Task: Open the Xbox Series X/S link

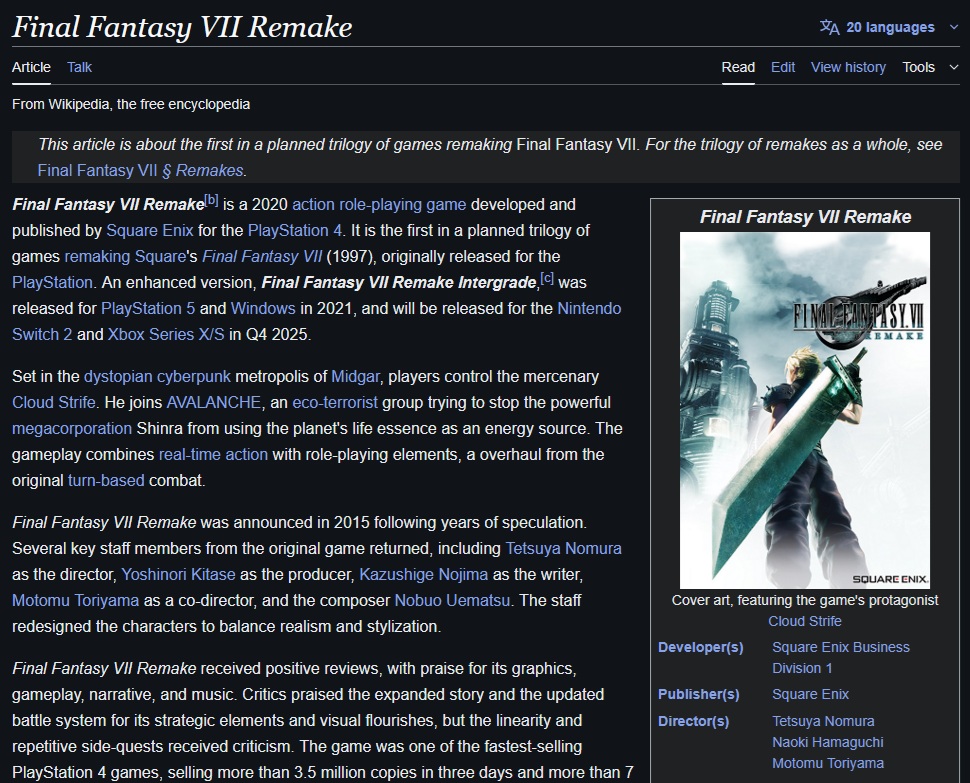Action: tap(166, 334)
